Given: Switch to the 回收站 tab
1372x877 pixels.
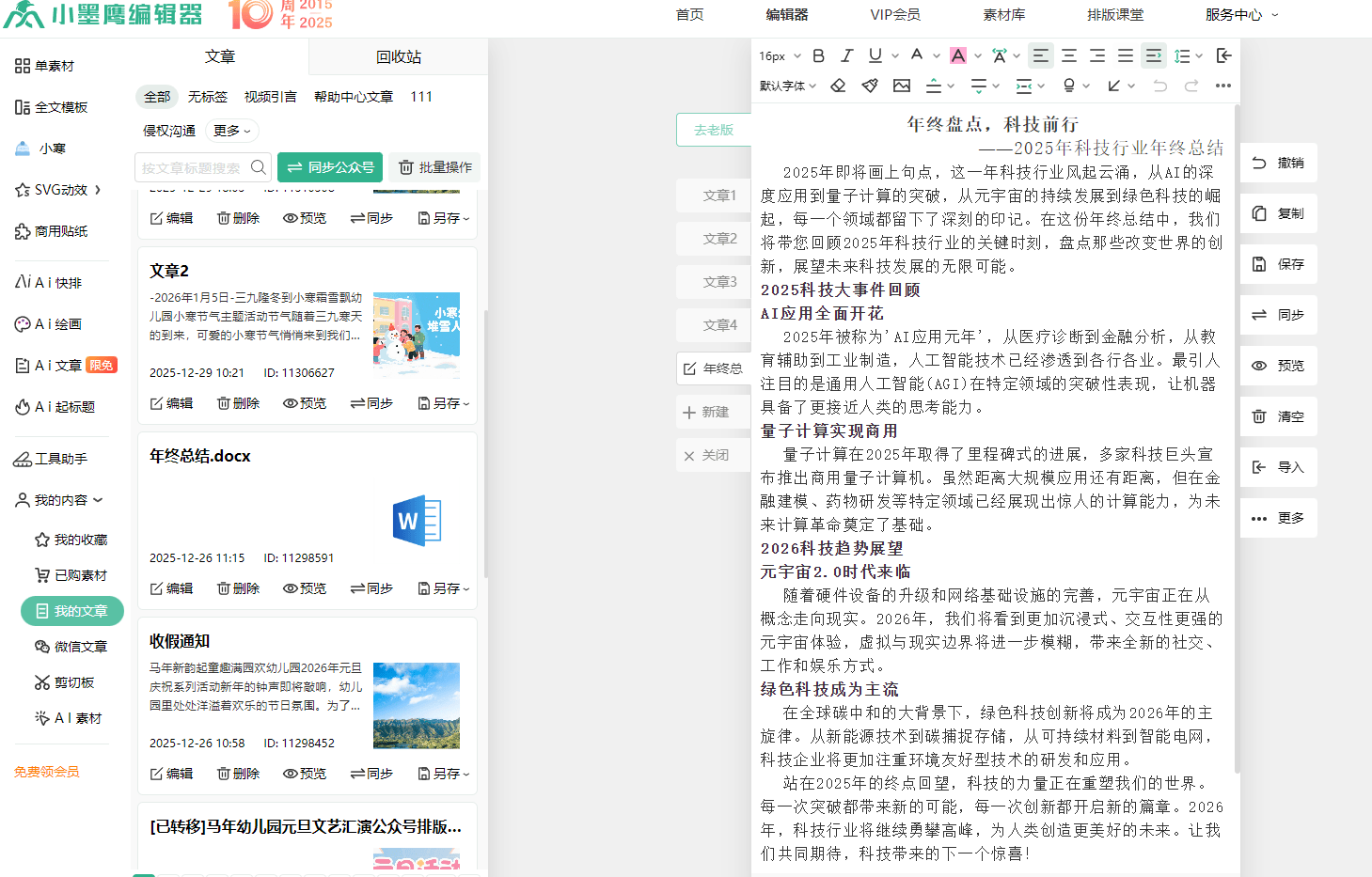Looking at the screenshot, I should point(398,57).
